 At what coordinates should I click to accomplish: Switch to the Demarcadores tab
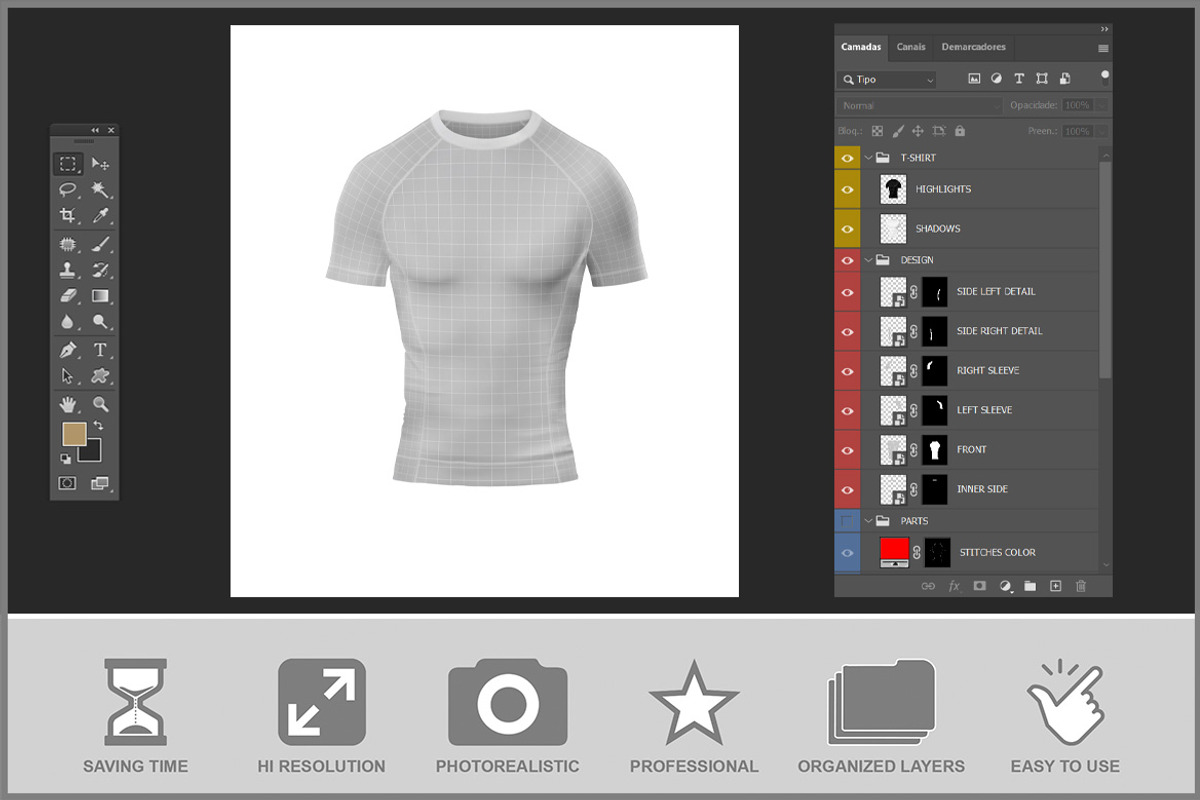click(973, 47)
